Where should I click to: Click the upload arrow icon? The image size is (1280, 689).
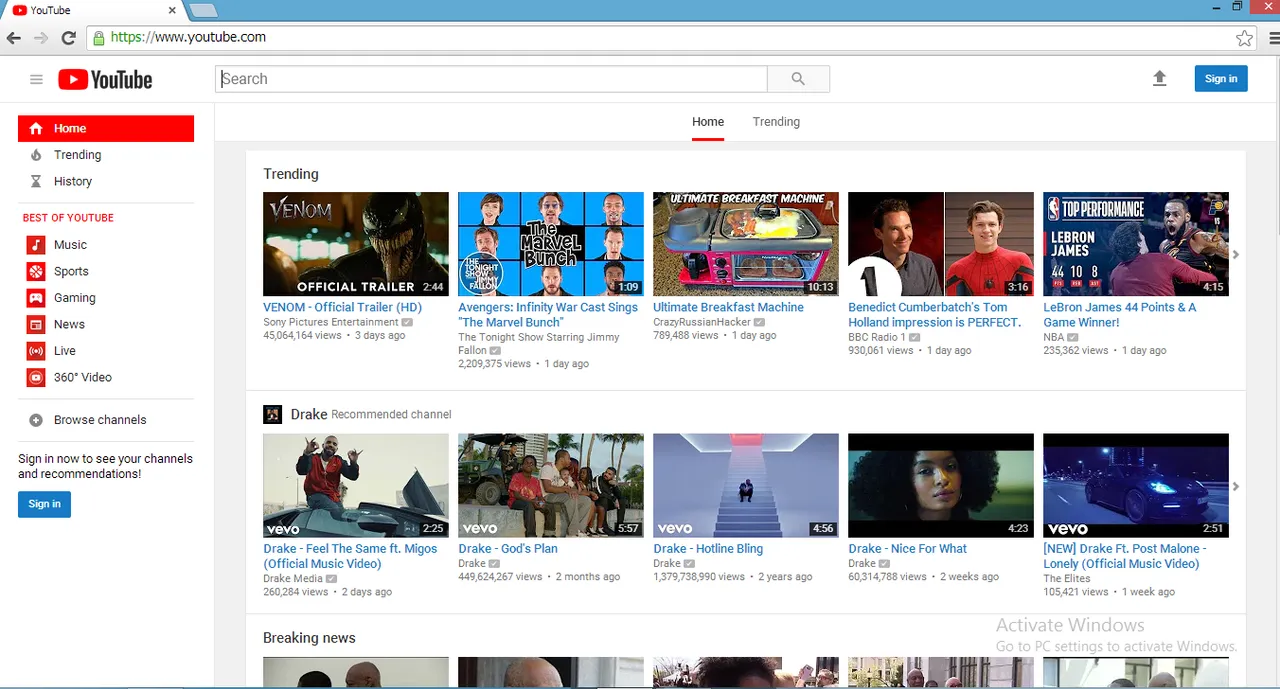[x=1160, y=78]
